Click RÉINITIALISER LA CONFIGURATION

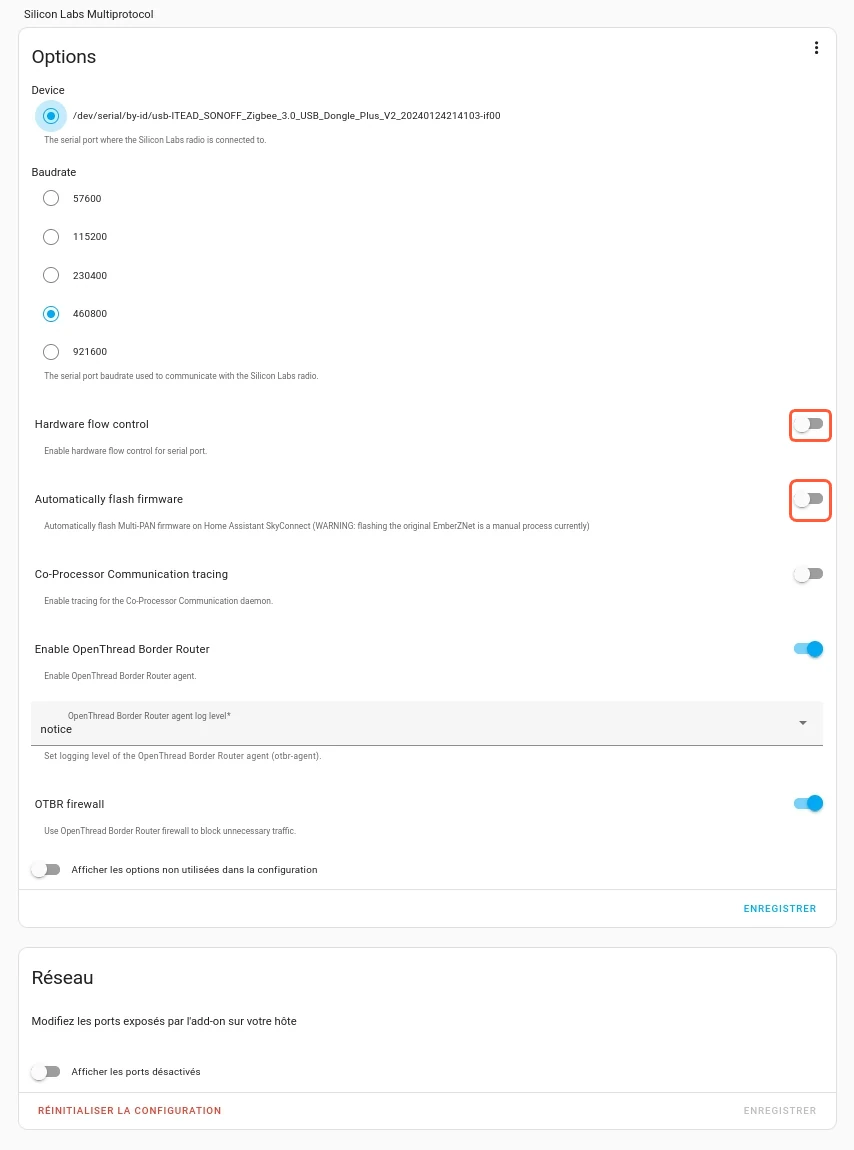pos(129,1110)
